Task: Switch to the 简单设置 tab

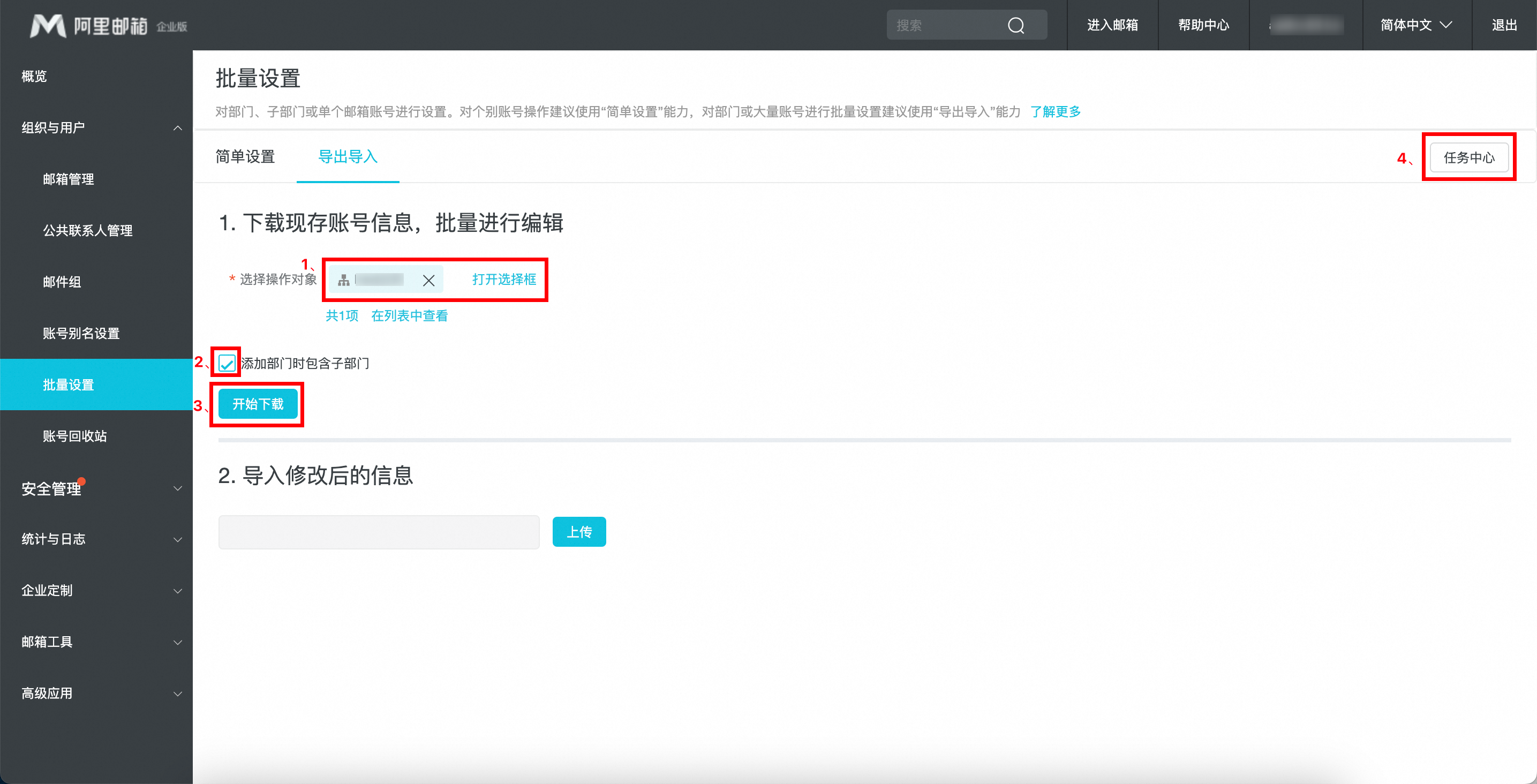Action: [x=245, y=157]
